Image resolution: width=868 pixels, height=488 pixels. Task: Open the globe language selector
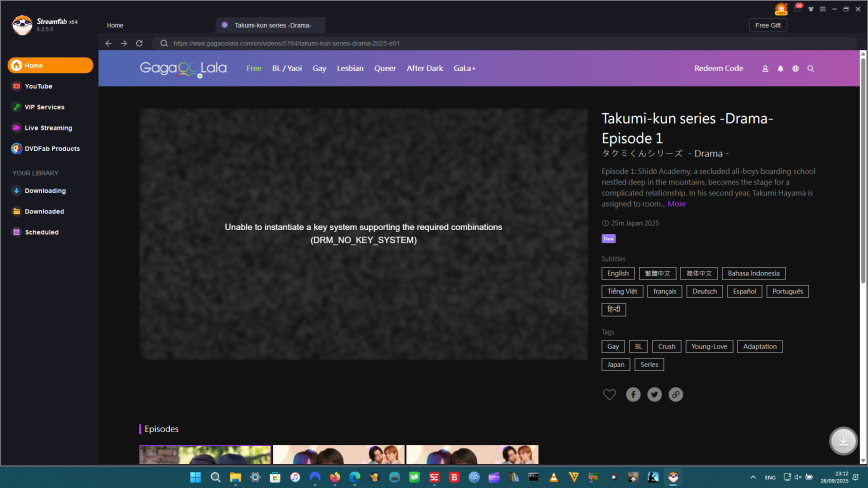tap(795, 69)
